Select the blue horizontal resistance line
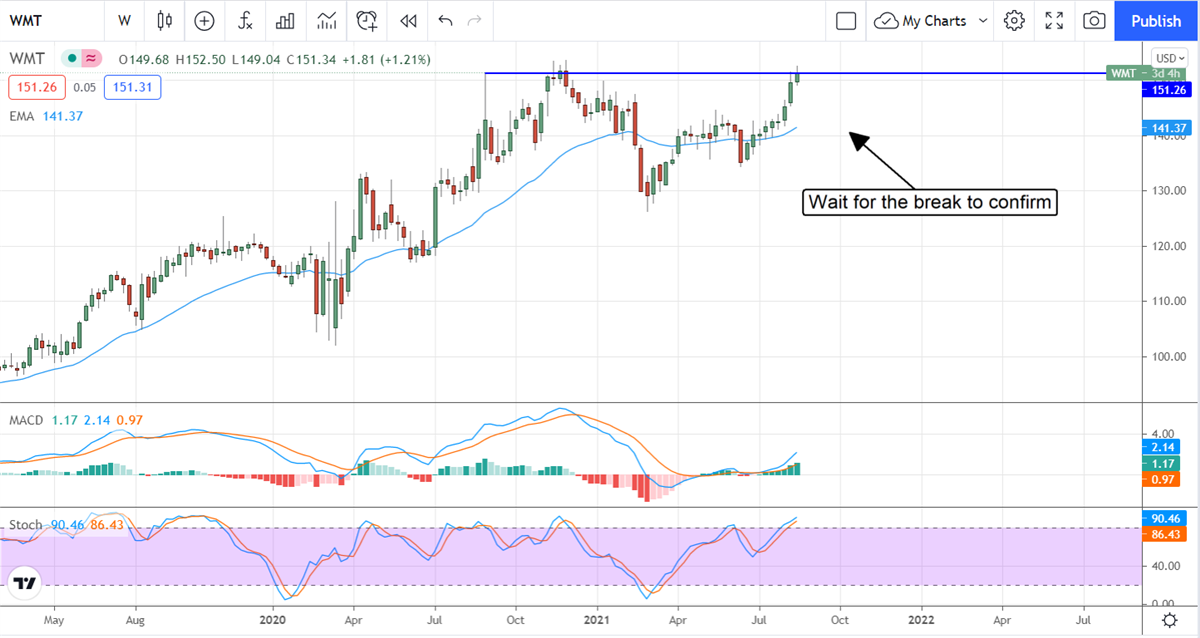The width and height of the screenshot is (1200, 638). [x=795, y=73]
